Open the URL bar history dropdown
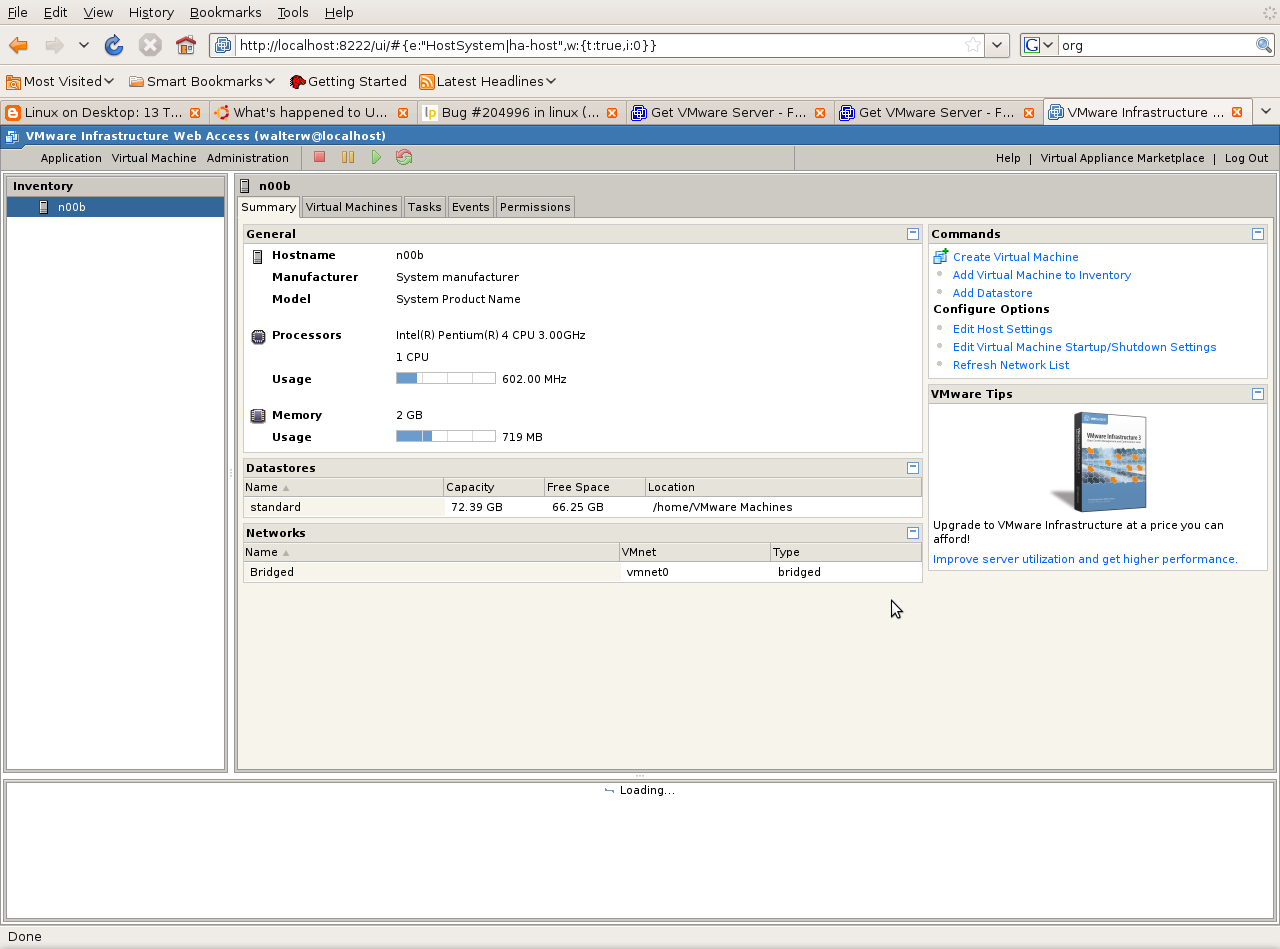Viewport: 1280px width, 949px height. click(997, 45)
